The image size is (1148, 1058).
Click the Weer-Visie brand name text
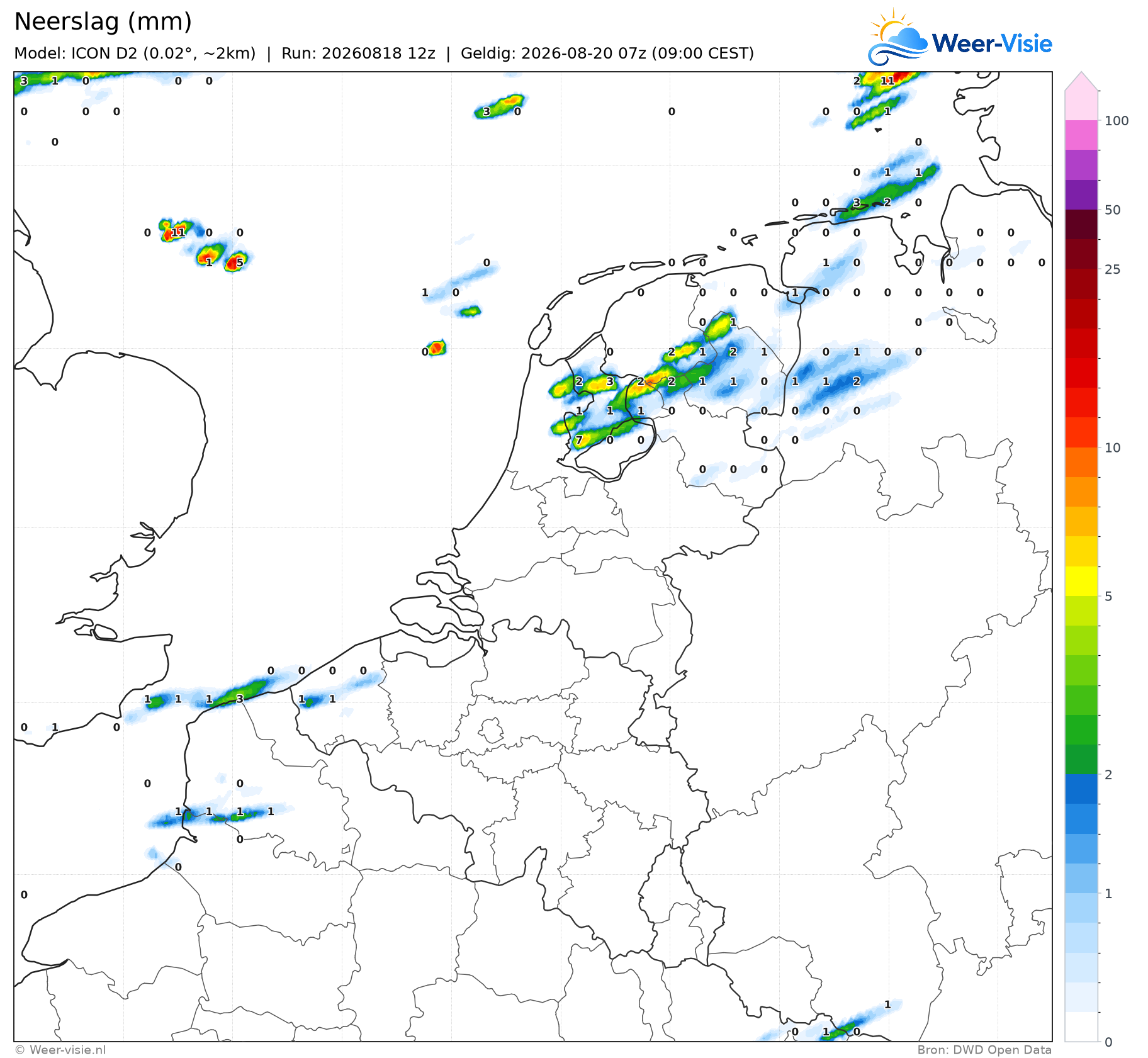[992, 43]
